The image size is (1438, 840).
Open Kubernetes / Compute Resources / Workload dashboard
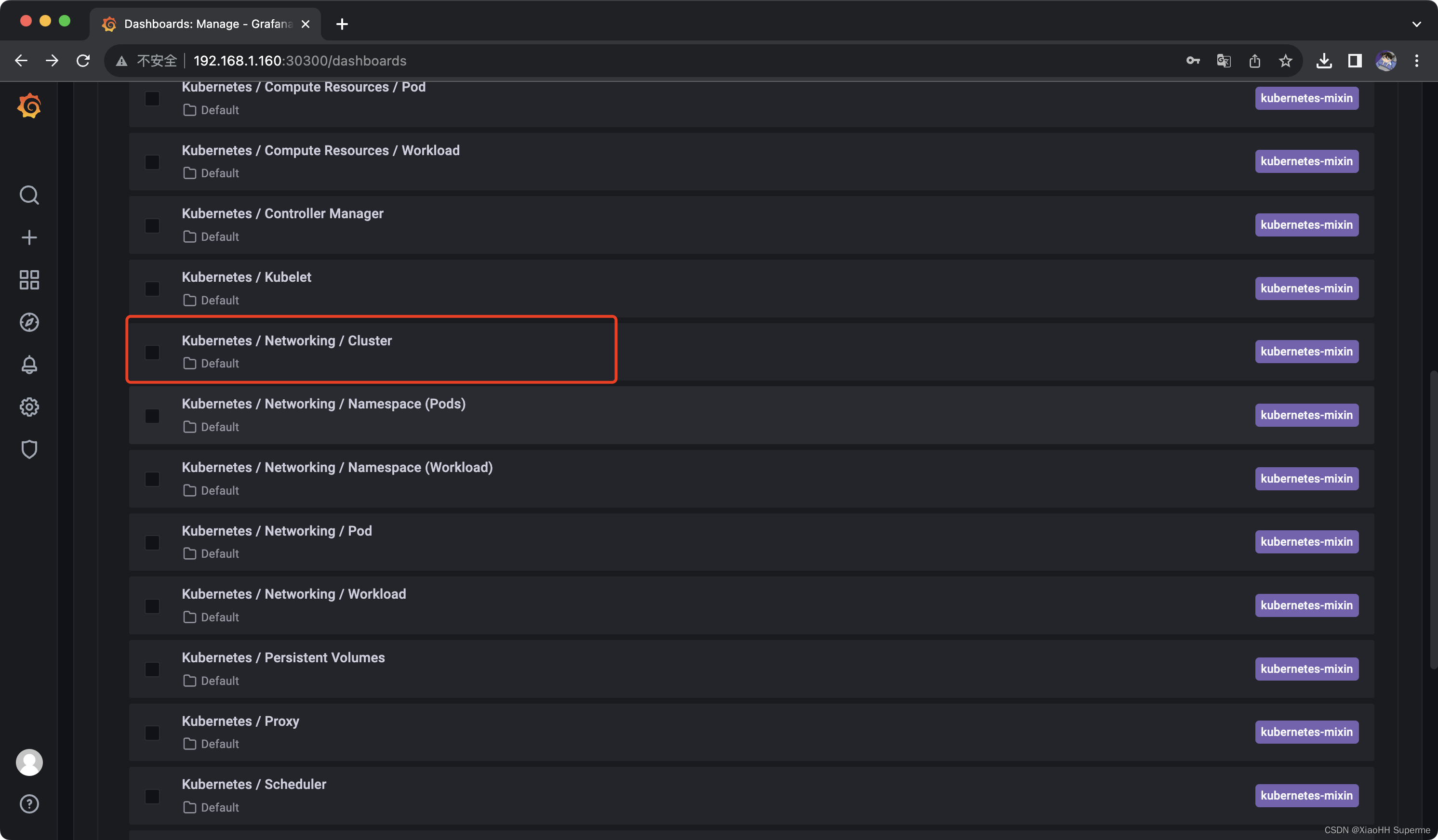(320, 150)
